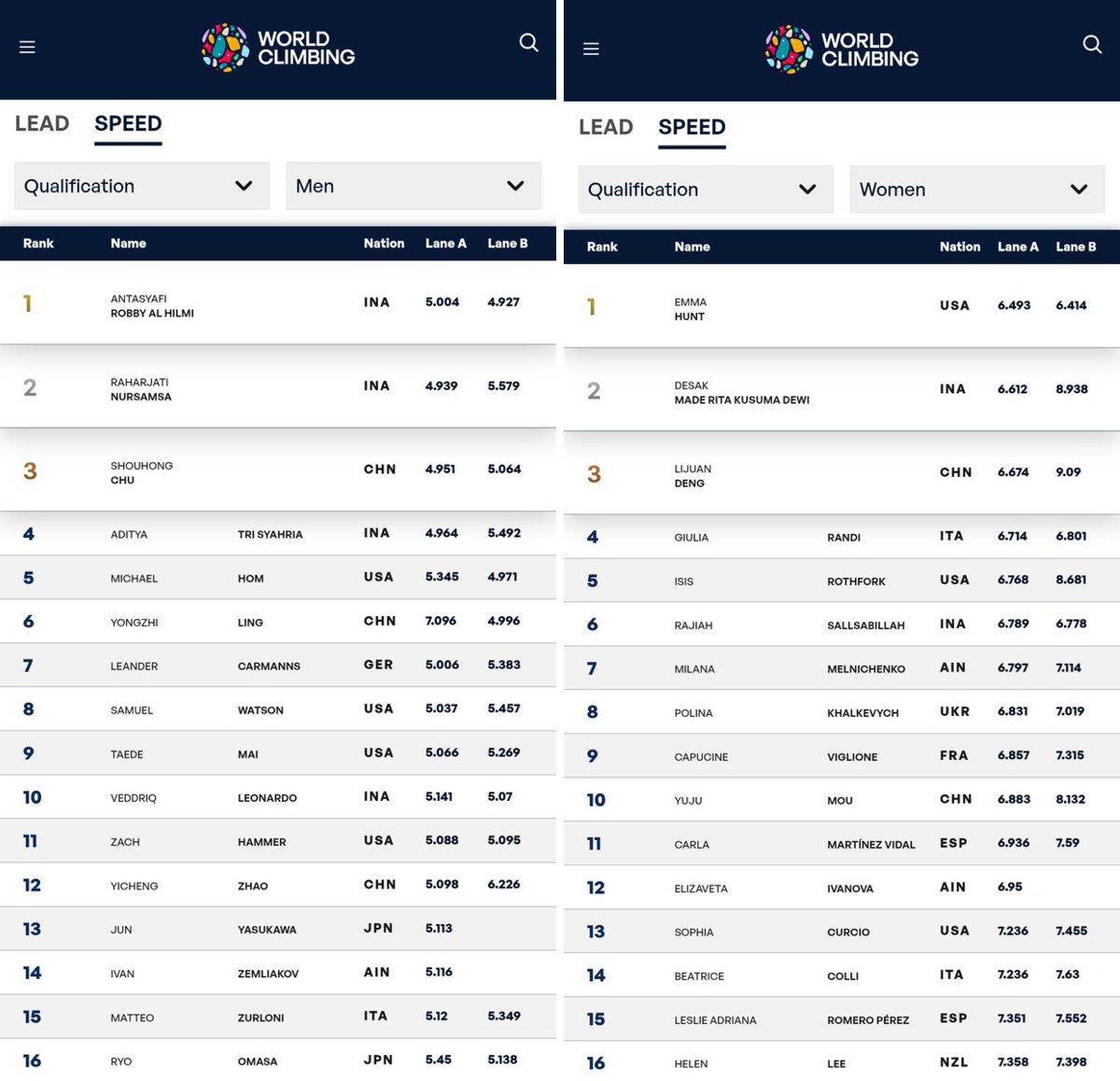Select ZURLONI surname in Men table
The height and width of the screenshot is (1081, 1120).
pyautogui.click(x=260, y=1018)
